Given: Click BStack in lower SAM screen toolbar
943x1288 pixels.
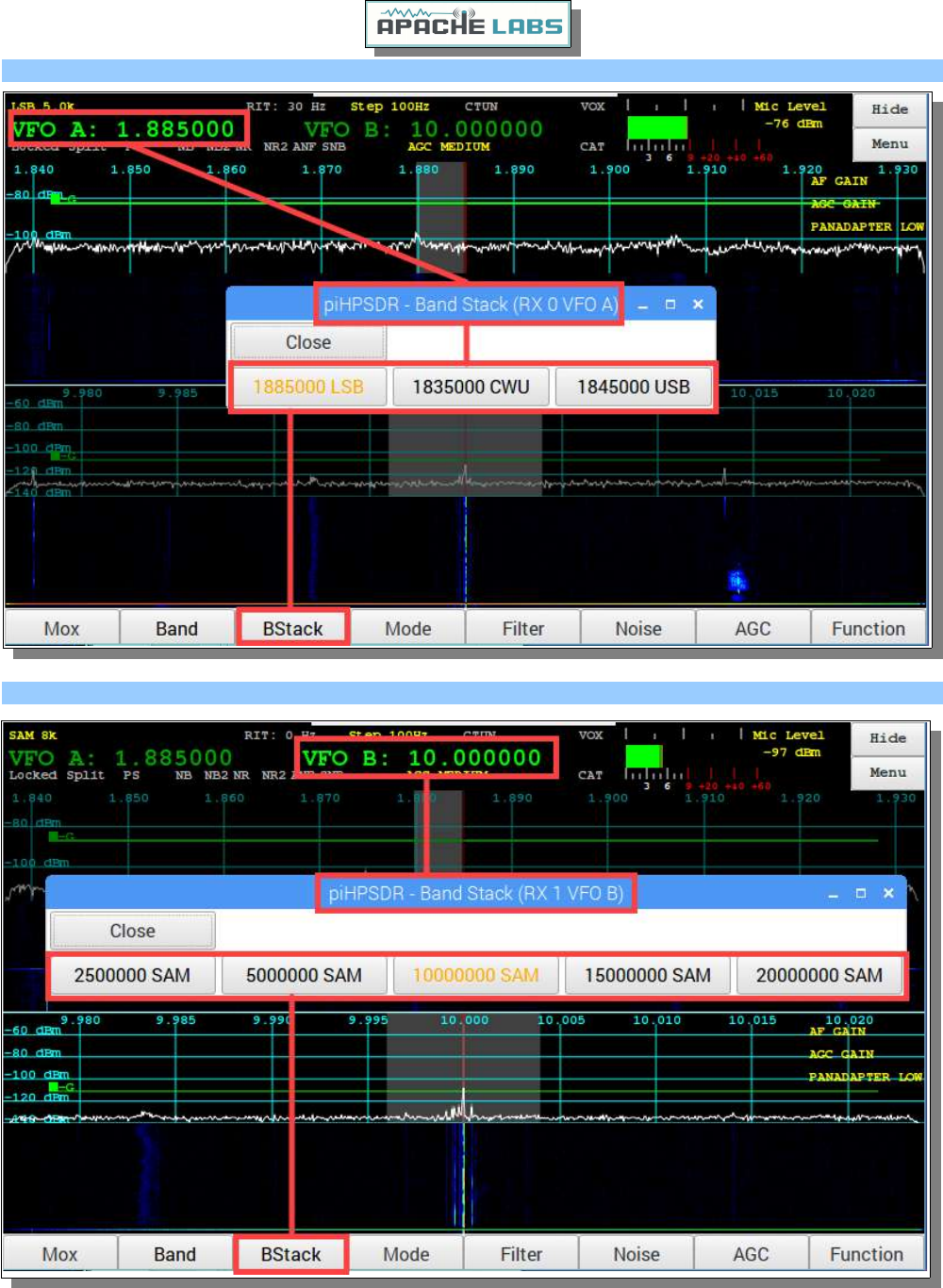Looking at the screenshot, I should (290, 1254).
